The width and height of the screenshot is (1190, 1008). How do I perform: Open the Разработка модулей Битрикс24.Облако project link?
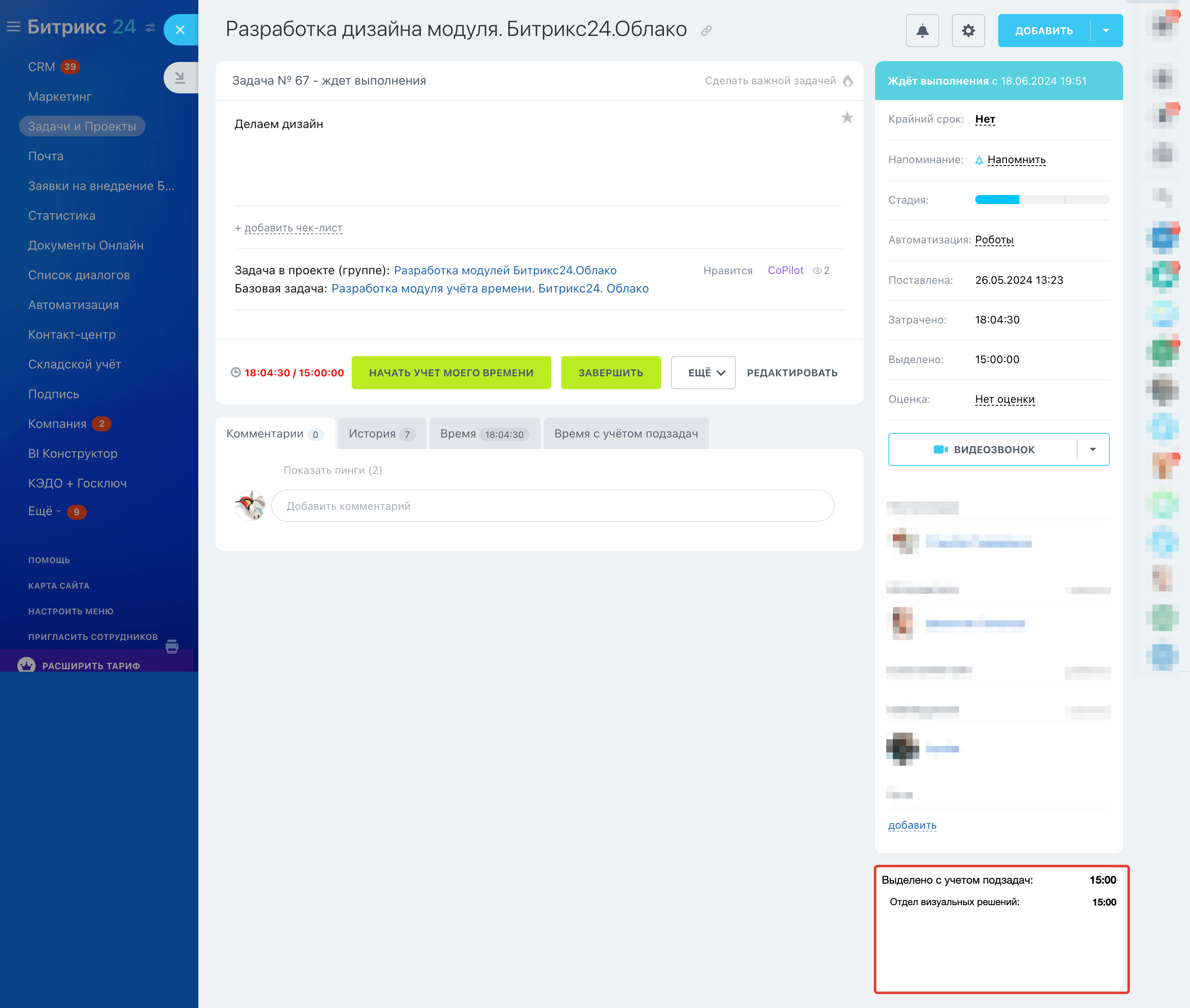coord(505,270)
